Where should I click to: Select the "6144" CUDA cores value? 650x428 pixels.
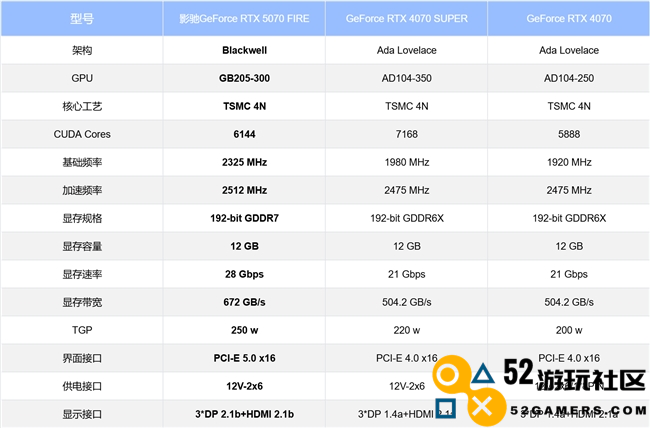tap(244, 134)
